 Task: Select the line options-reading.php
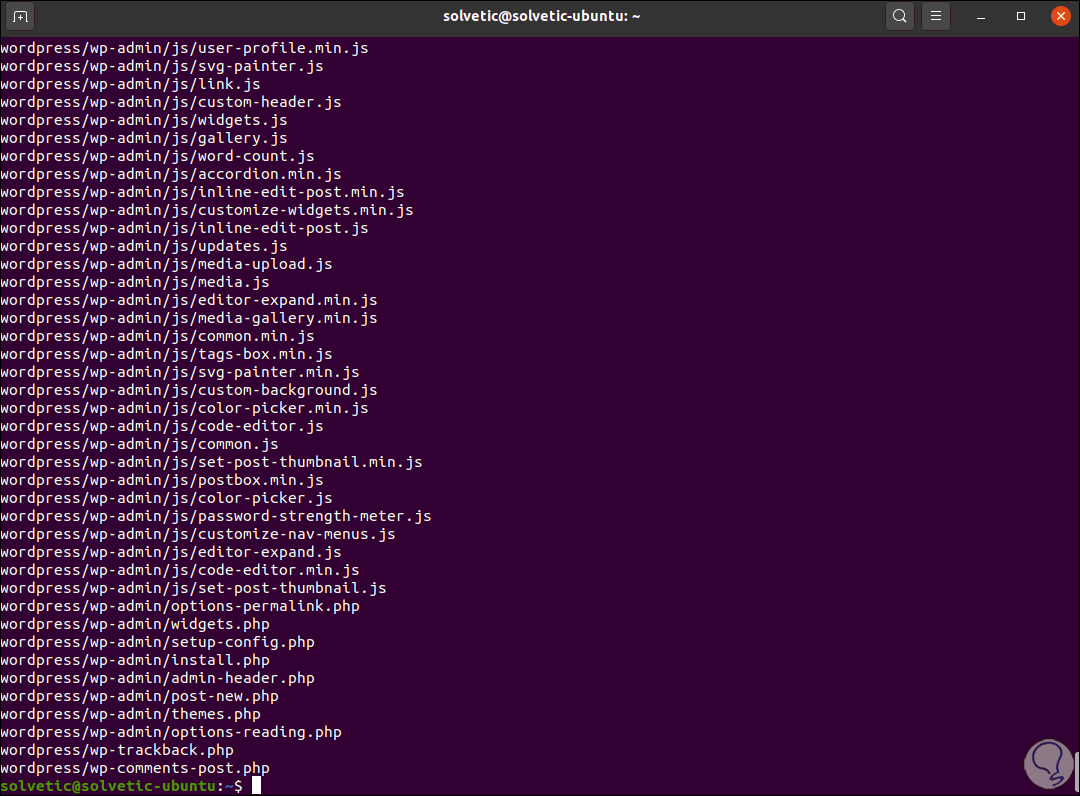click(171, 732)
